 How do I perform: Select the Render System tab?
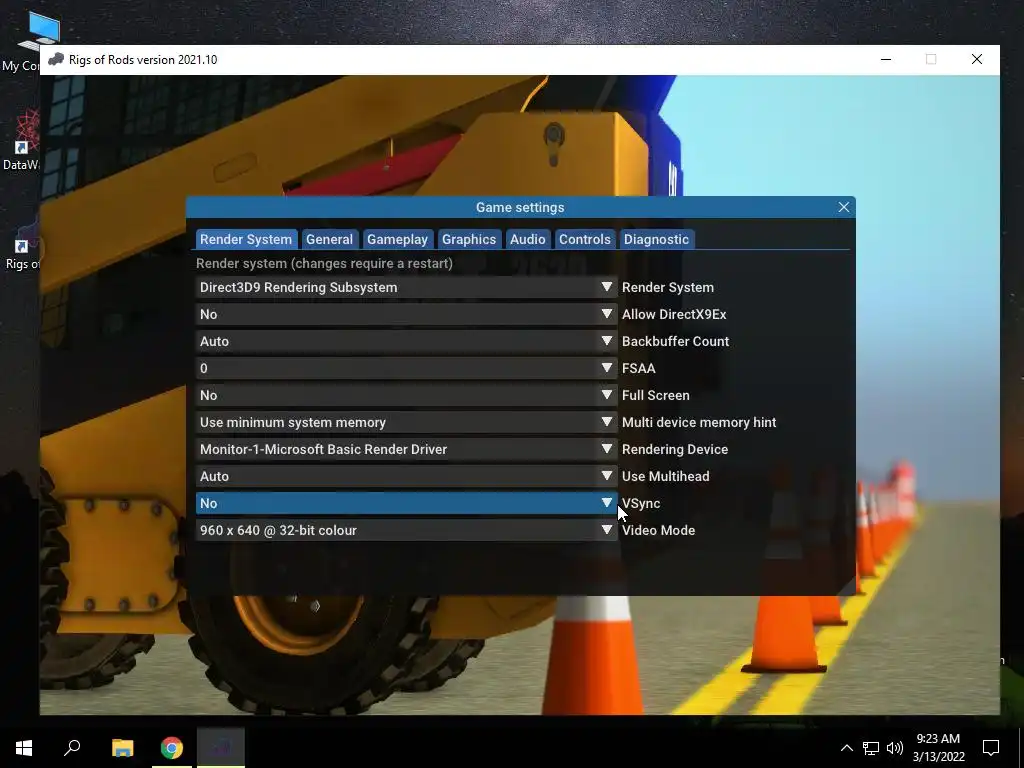[x=246, y=239]
